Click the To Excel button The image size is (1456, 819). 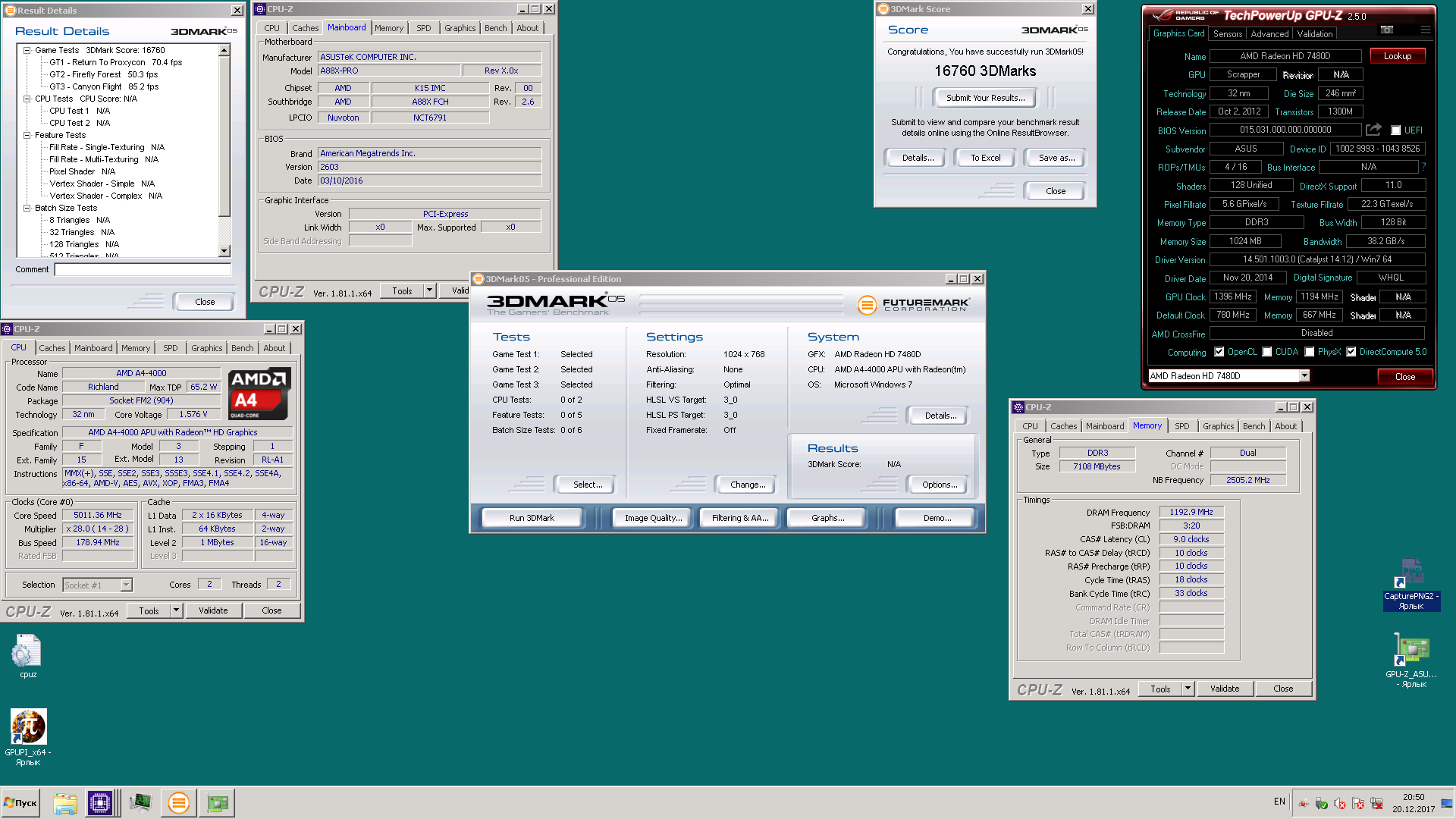pyautogui.click(x=985, y=158)
